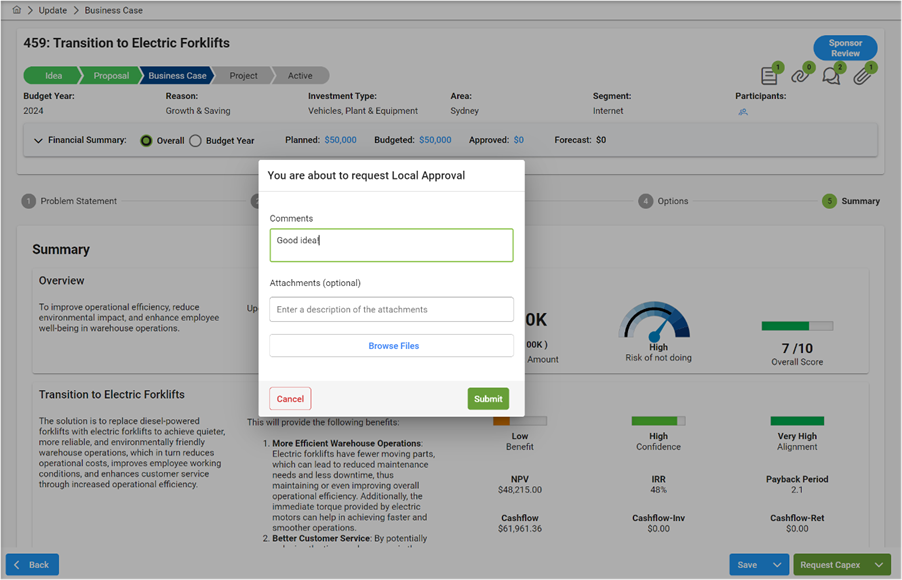Submit the Local Approval request
902x580 pixels.
click(x=488, y=398)
